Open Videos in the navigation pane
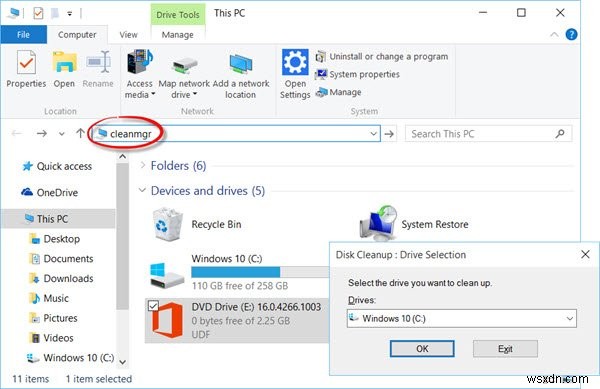Screen dimensions: 600x389 coord(51,338)
